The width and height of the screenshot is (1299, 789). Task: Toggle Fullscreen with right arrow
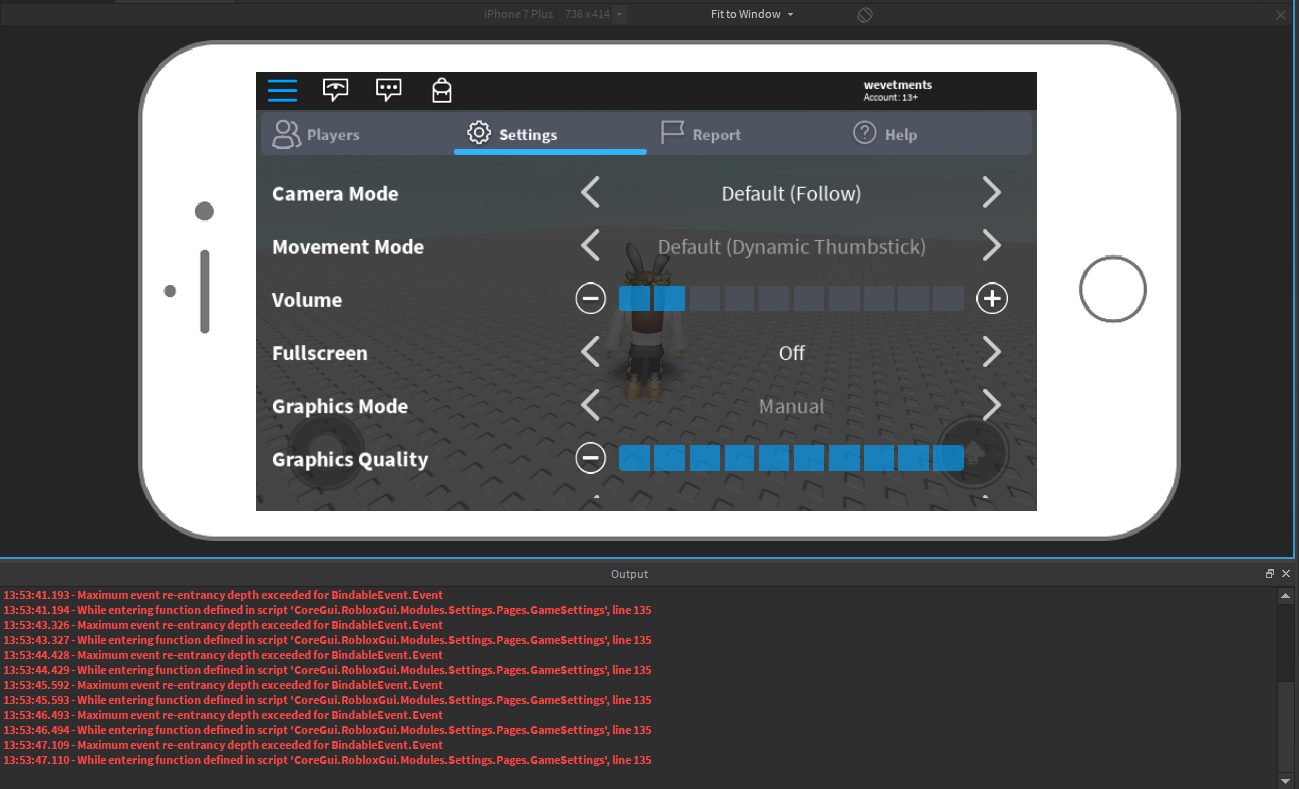tap(991, 352)
